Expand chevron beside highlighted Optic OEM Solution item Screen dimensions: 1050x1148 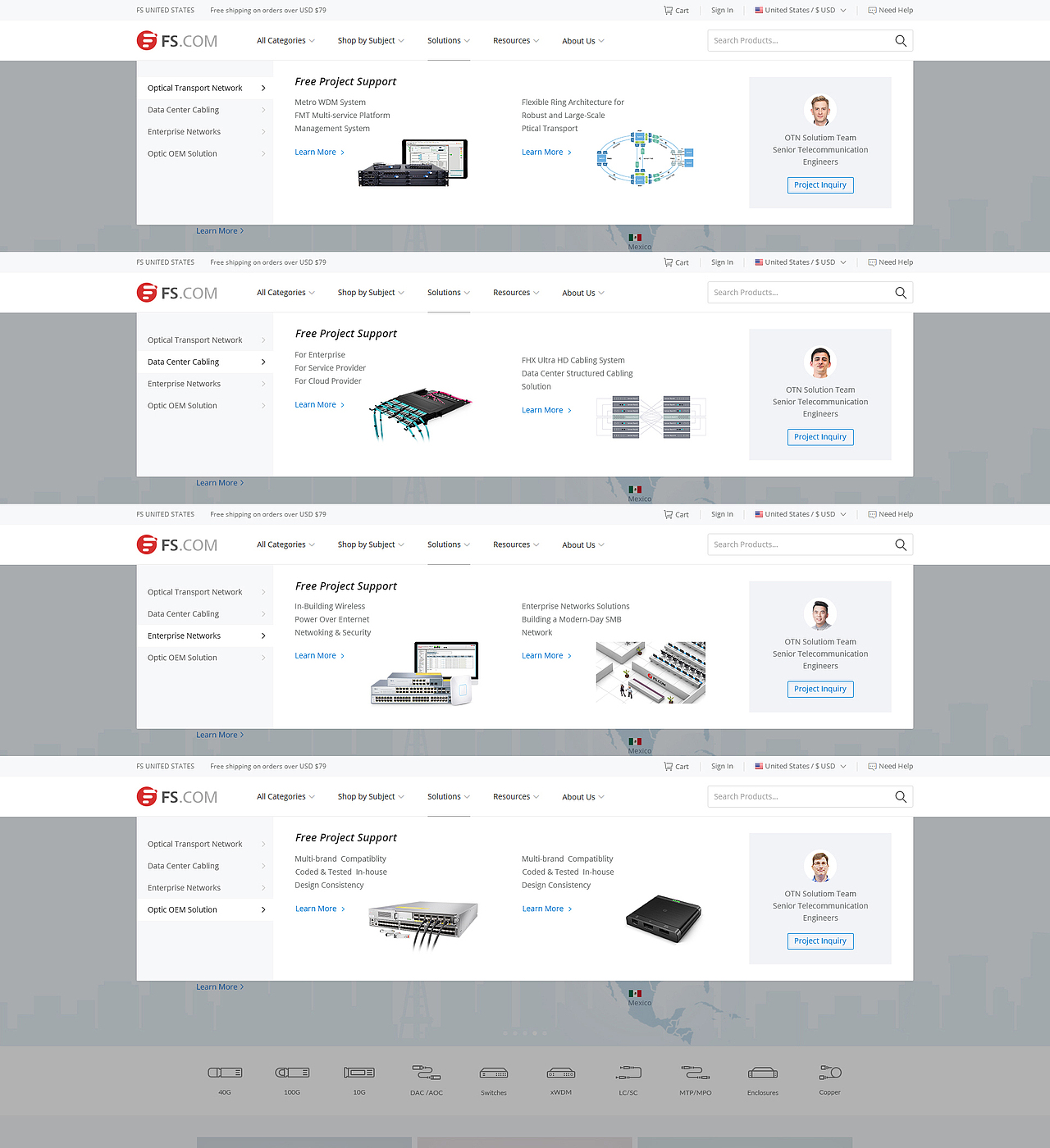[x=263, y=909]
